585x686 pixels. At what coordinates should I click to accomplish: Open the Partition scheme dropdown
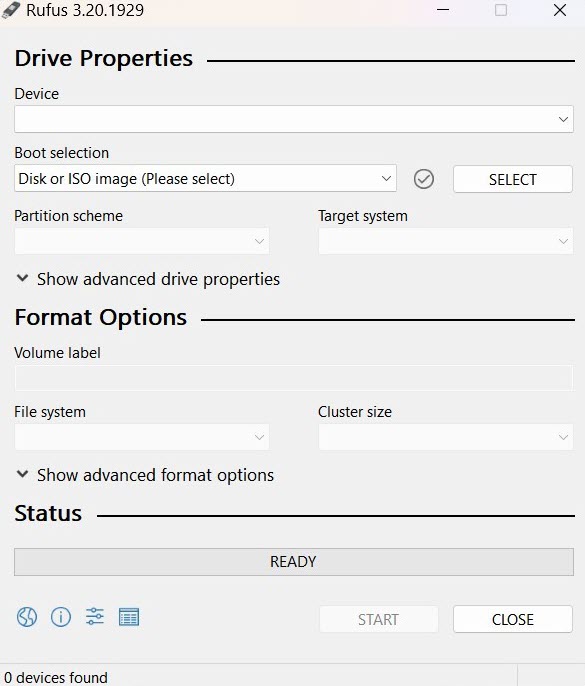pyautogui.click(x=142, y=241)
